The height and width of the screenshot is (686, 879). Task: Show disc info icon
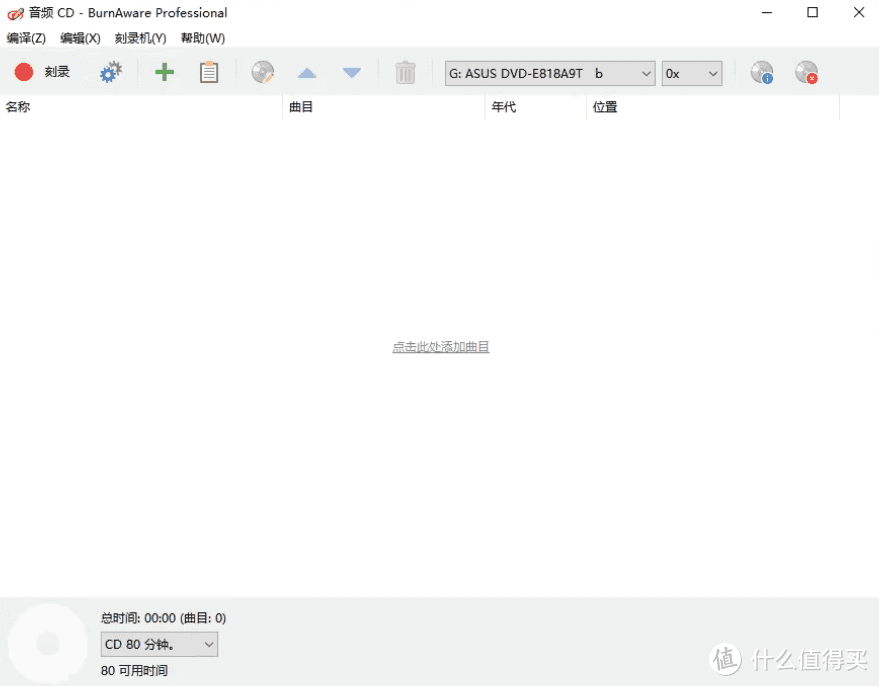[x=762, y=72]
